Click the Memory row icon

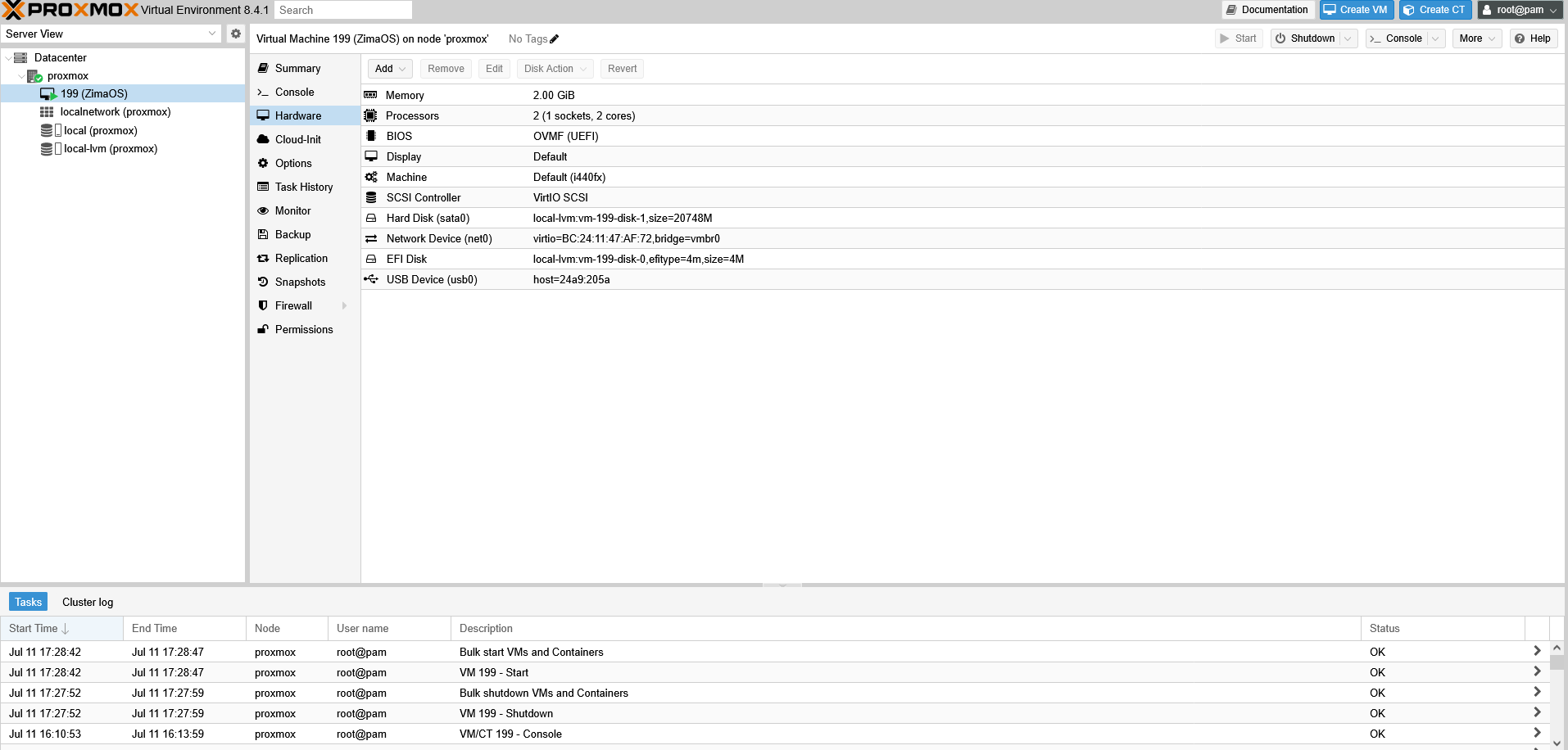[371, 95]
